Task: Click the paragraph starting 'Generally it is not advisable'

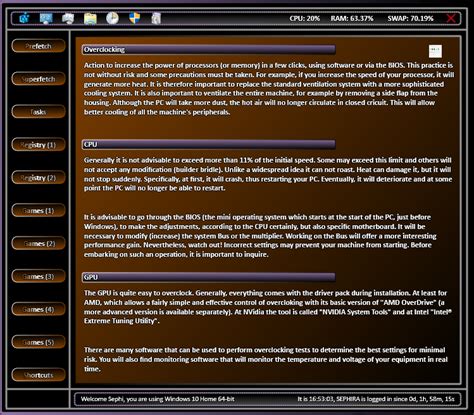Action: click(268, 174)
